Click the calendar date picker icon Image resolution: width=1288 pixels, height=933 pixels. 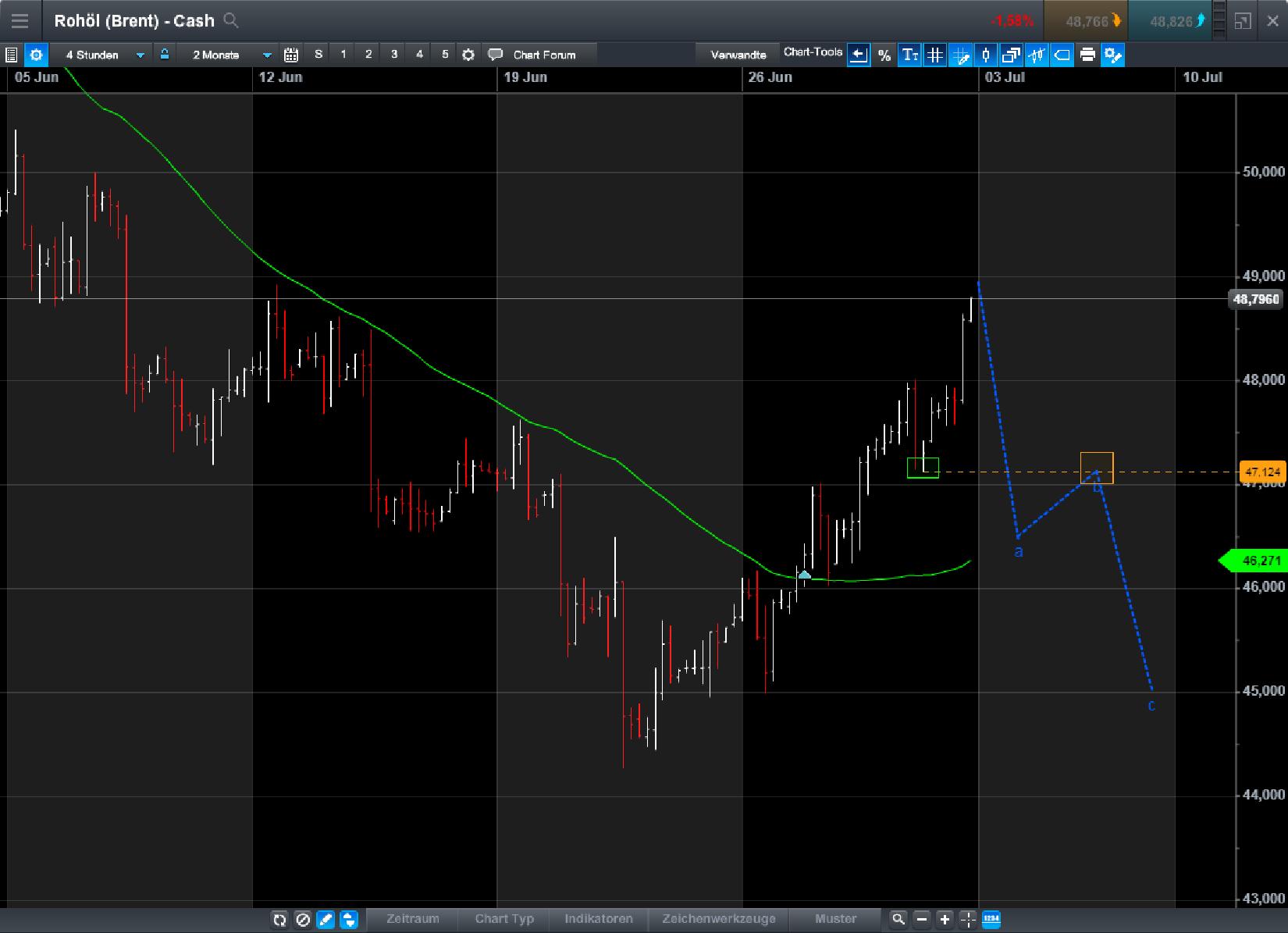(290, 55)
